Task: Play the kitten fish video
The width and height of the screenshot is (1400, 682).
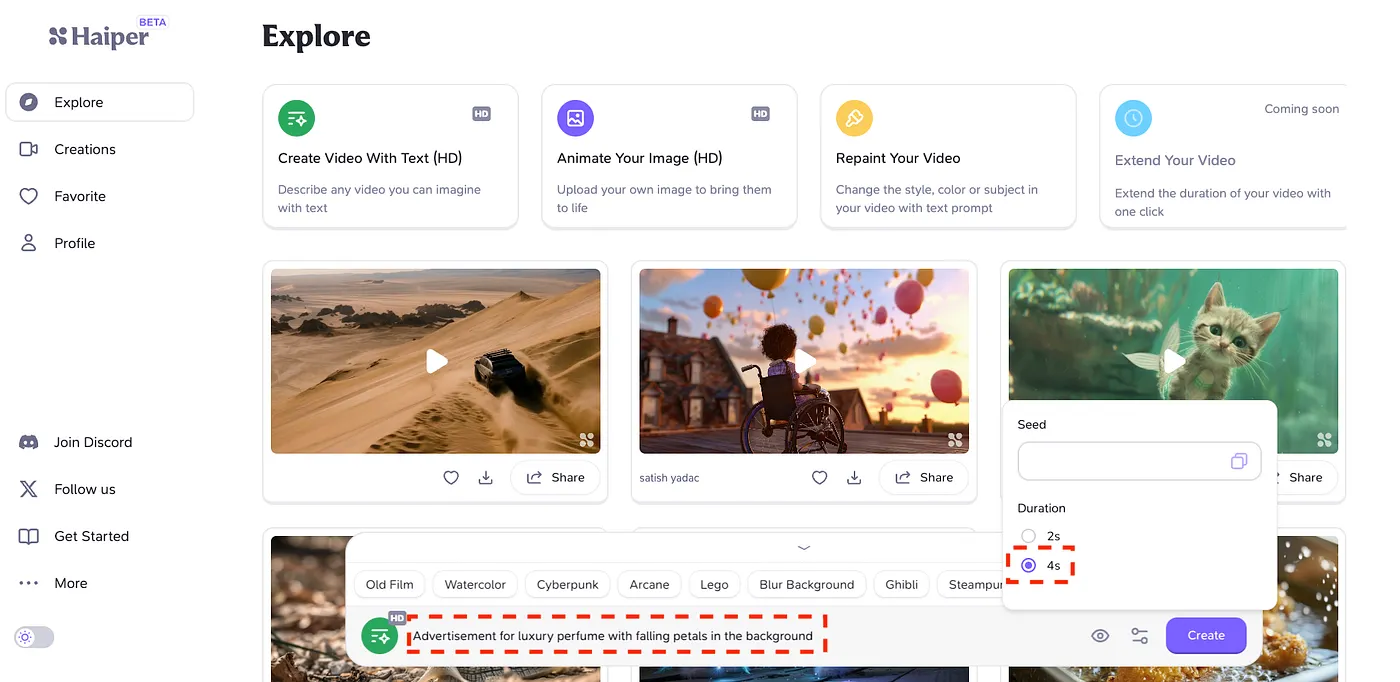Action: 1174,361
